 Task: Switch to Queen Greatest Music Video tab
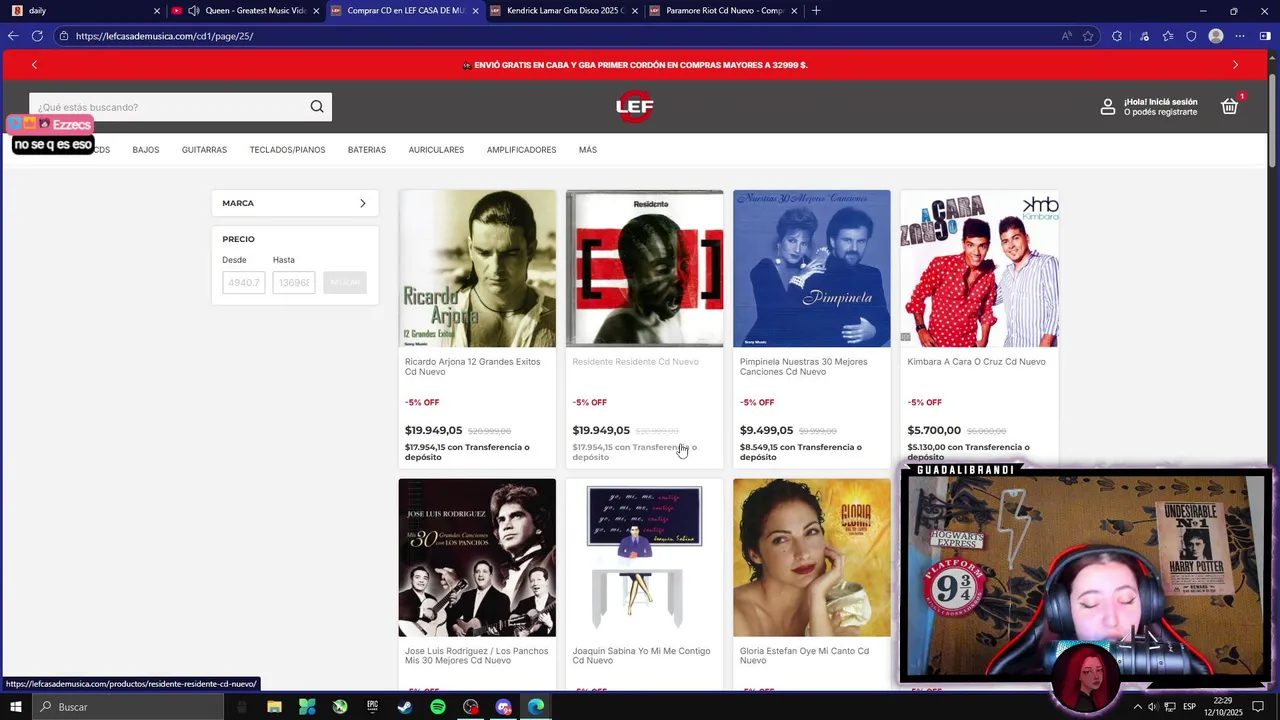point(245,11)
